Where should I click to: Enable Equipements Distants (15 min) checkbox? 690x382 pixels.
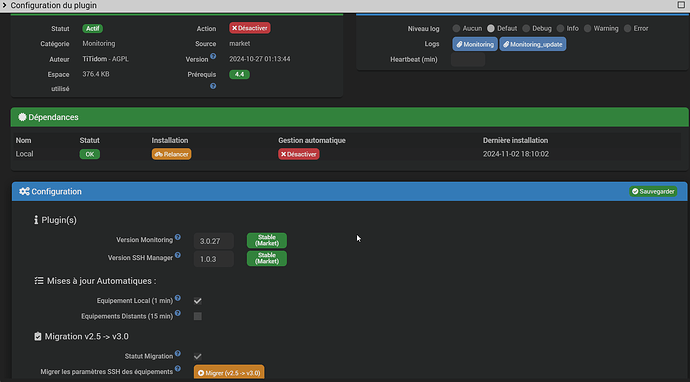coord(198,316)
